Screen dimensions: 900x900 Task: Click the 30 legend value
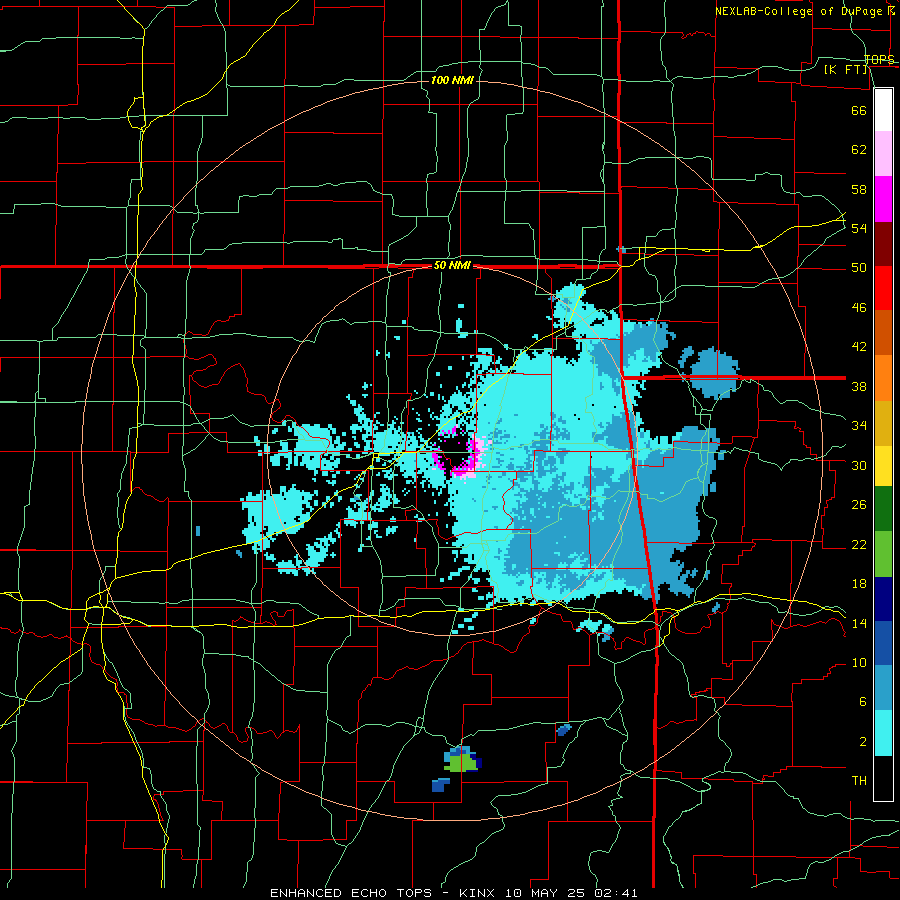pyautogui.click(x=859, y=465)
